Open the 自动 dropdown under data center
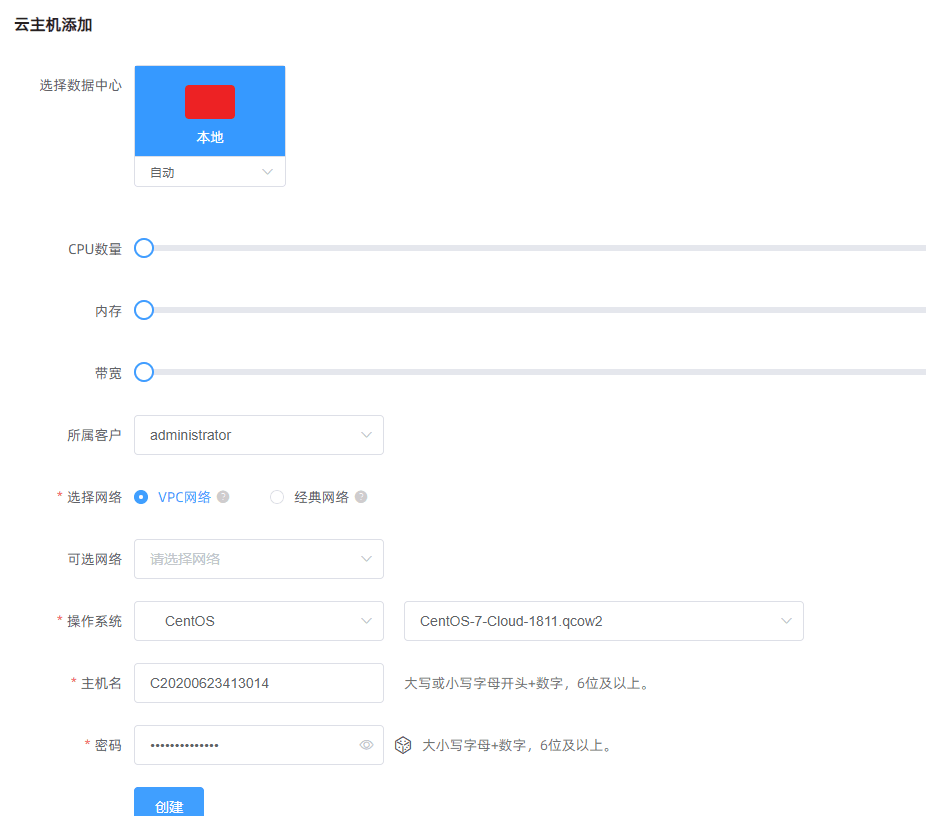This screenshot has height=816, width=926. [x=210, y=172]
